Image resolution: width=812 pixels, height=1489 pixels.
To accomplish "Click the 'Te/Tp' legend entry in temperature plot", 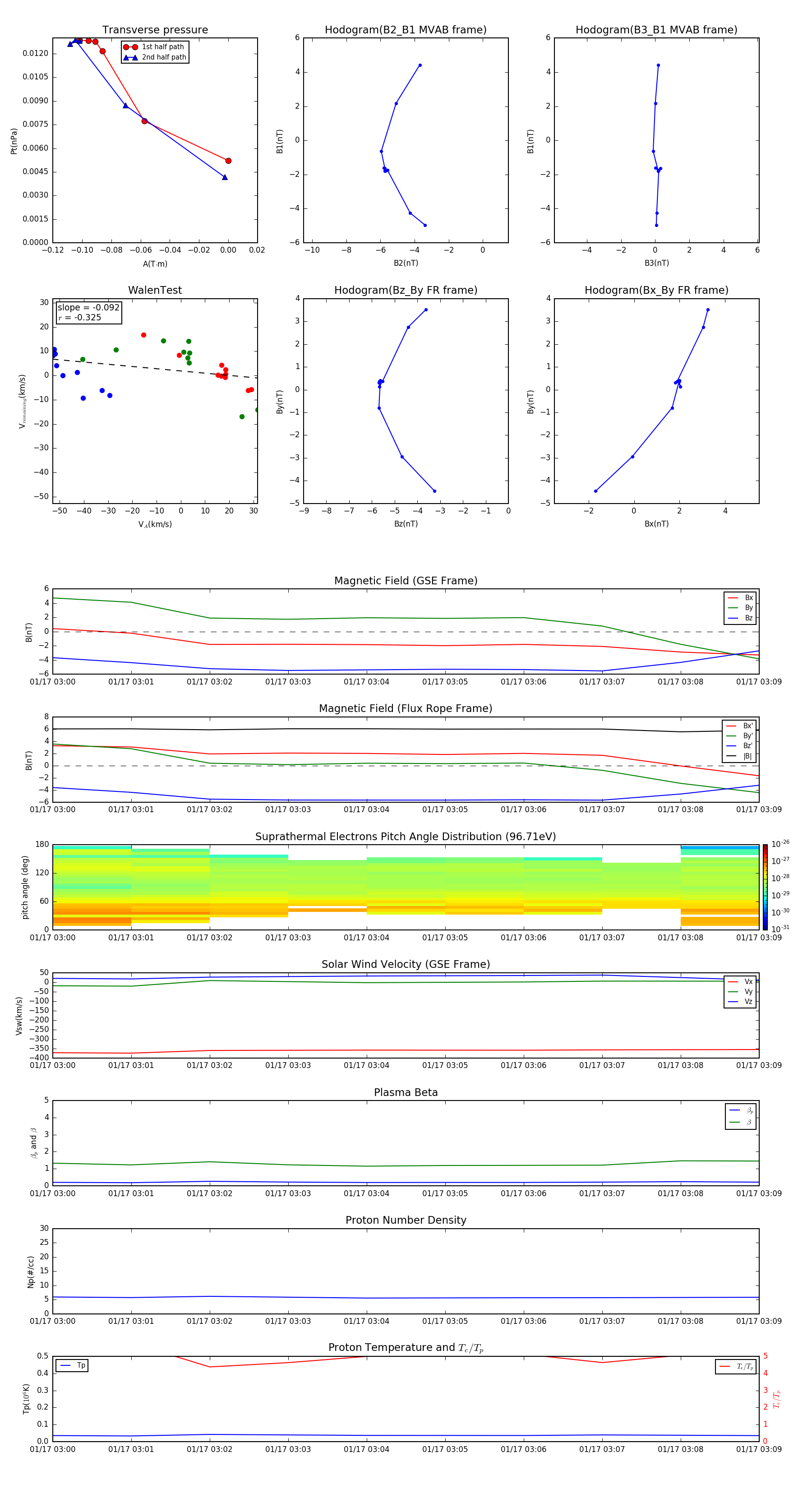I will 736,1366.
